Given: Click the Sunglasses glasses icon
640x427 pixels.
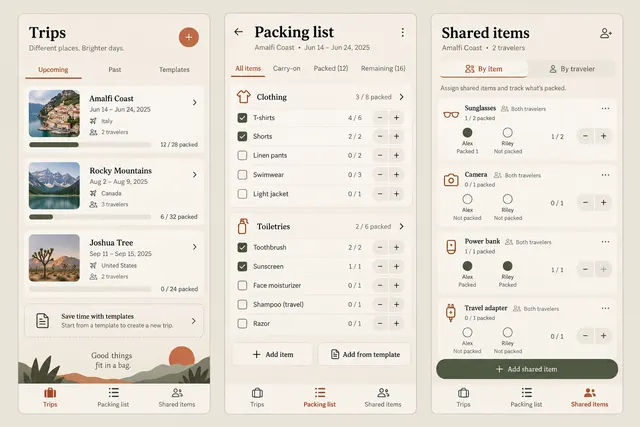Looking at the screenshot, I should click(451, 115).
